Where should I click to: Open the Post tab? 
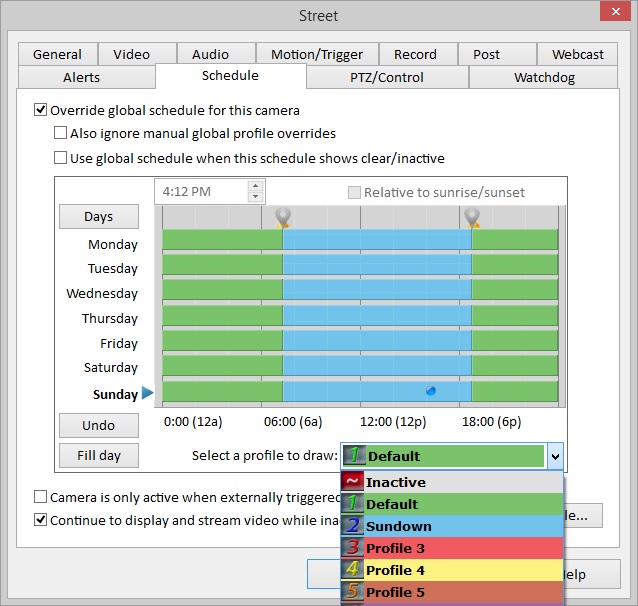pos(497,54)
